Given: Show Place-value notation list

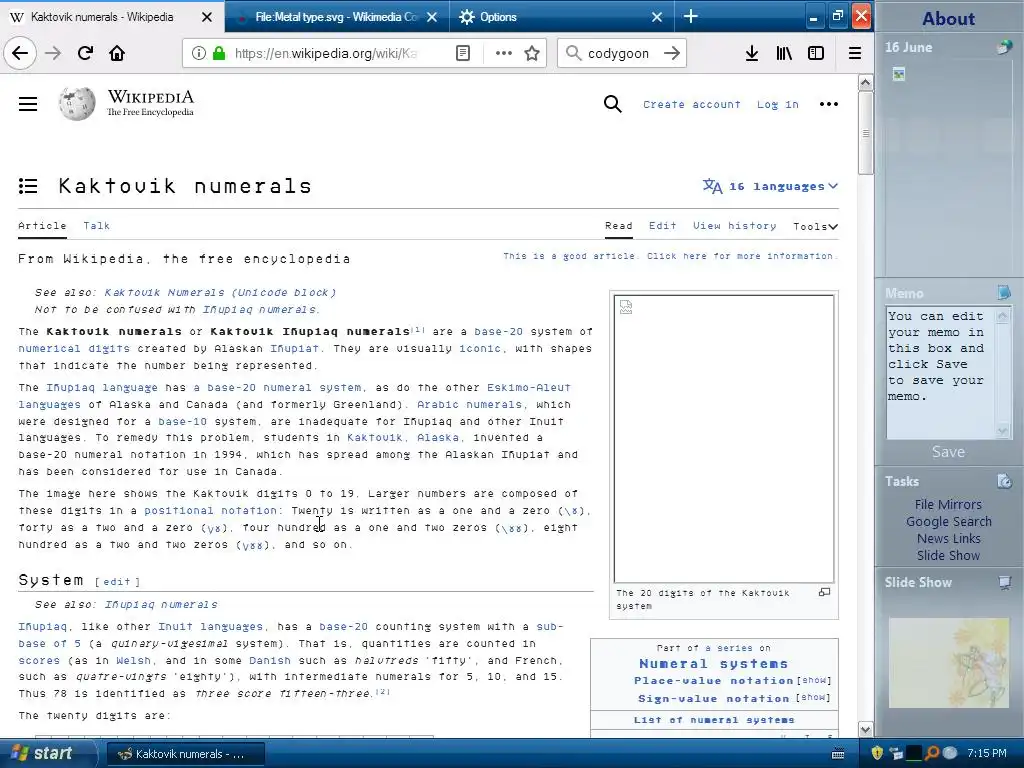Looking at the screenshot, I should [814, 680].
